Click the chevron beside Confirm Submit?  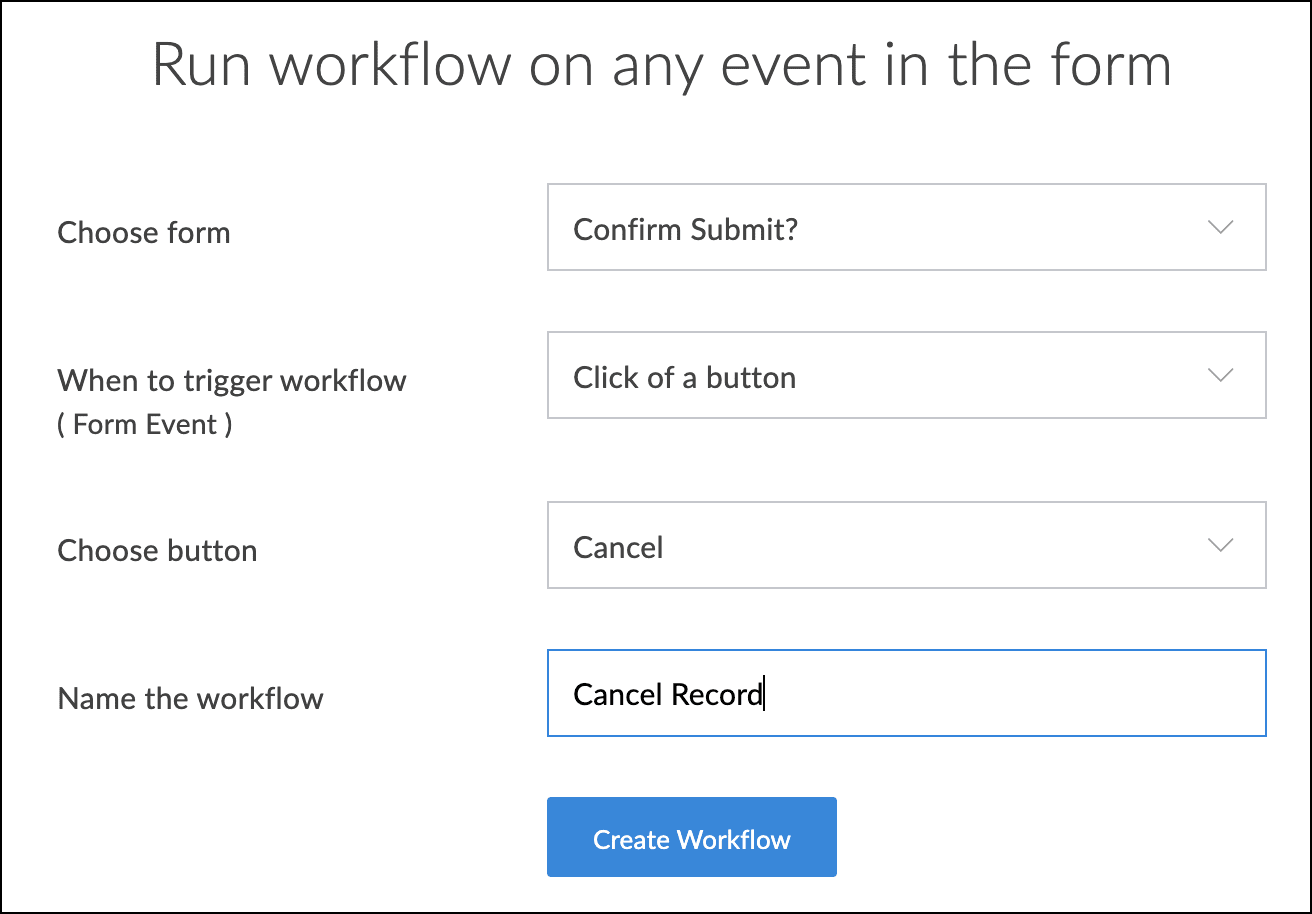pos(1220,227)
